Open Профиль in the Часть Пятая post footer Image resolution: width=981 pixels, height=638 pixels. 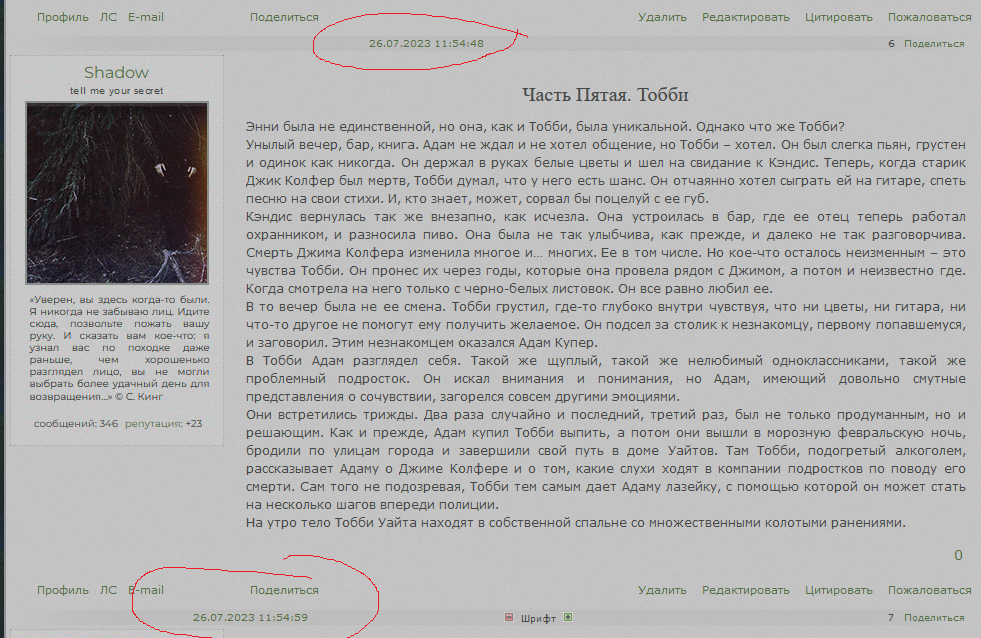pyautogui.click(x=63, y=590)
